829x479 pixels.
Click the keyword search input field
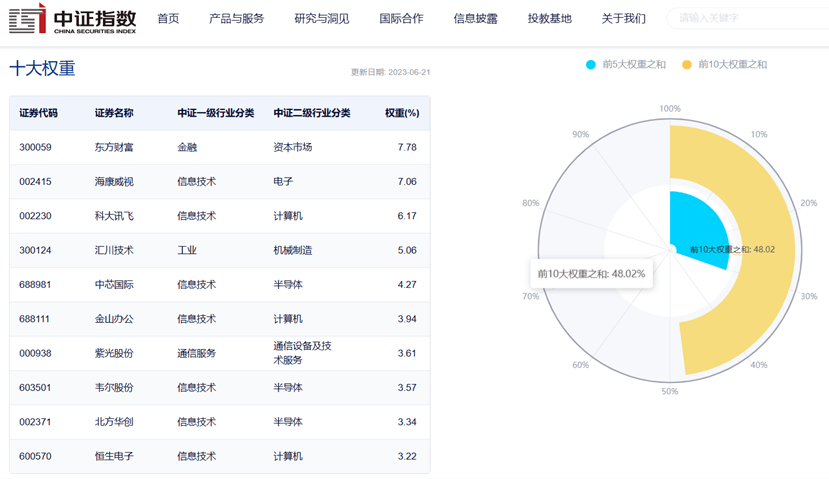(748, 18)
